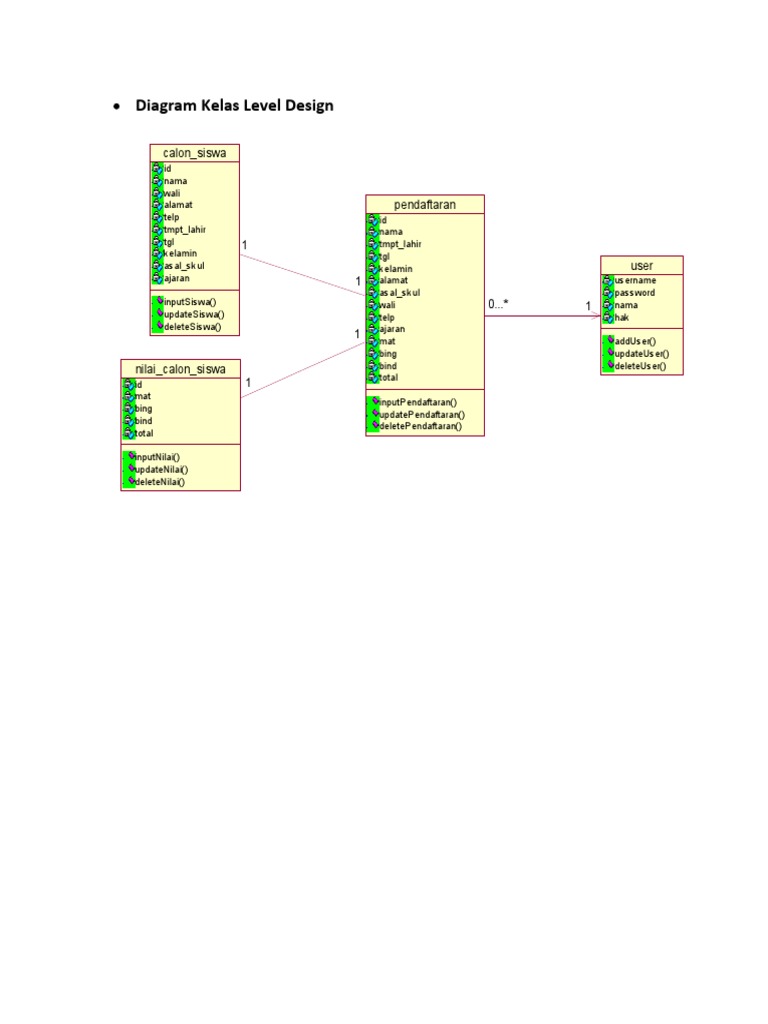This screenshot has width=768, height=1024.
Task: Click the bing attribute in pendaftaran
Action: [387, 354]
